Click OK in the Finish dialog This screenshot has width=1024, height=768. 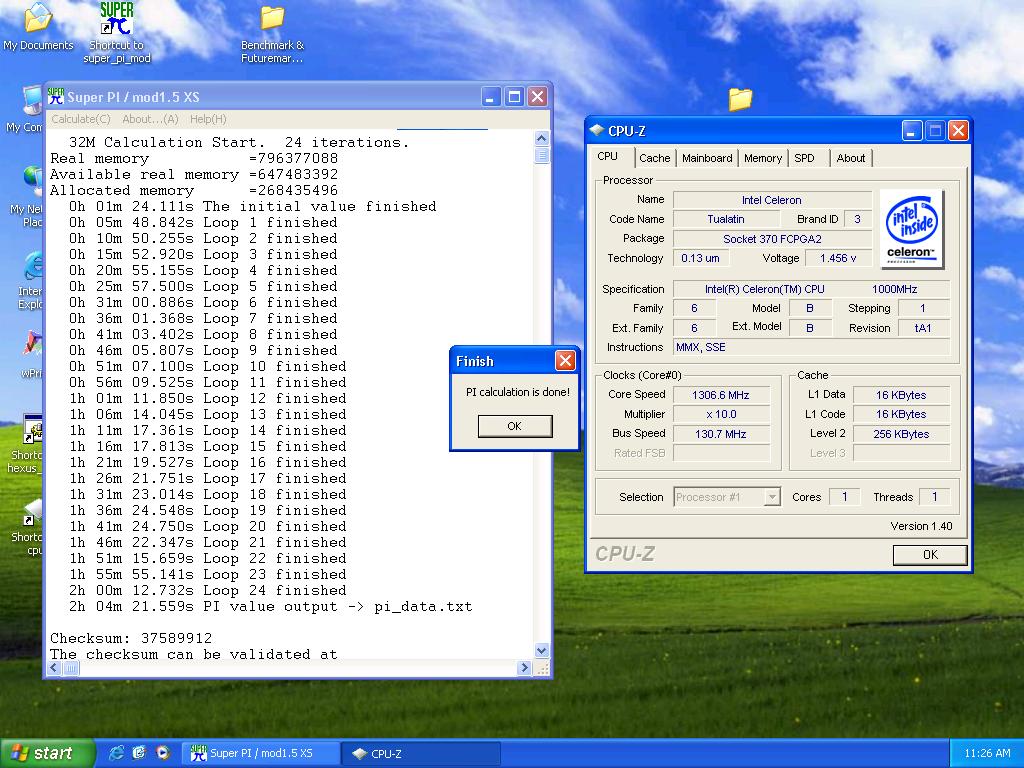coord(515,426)
